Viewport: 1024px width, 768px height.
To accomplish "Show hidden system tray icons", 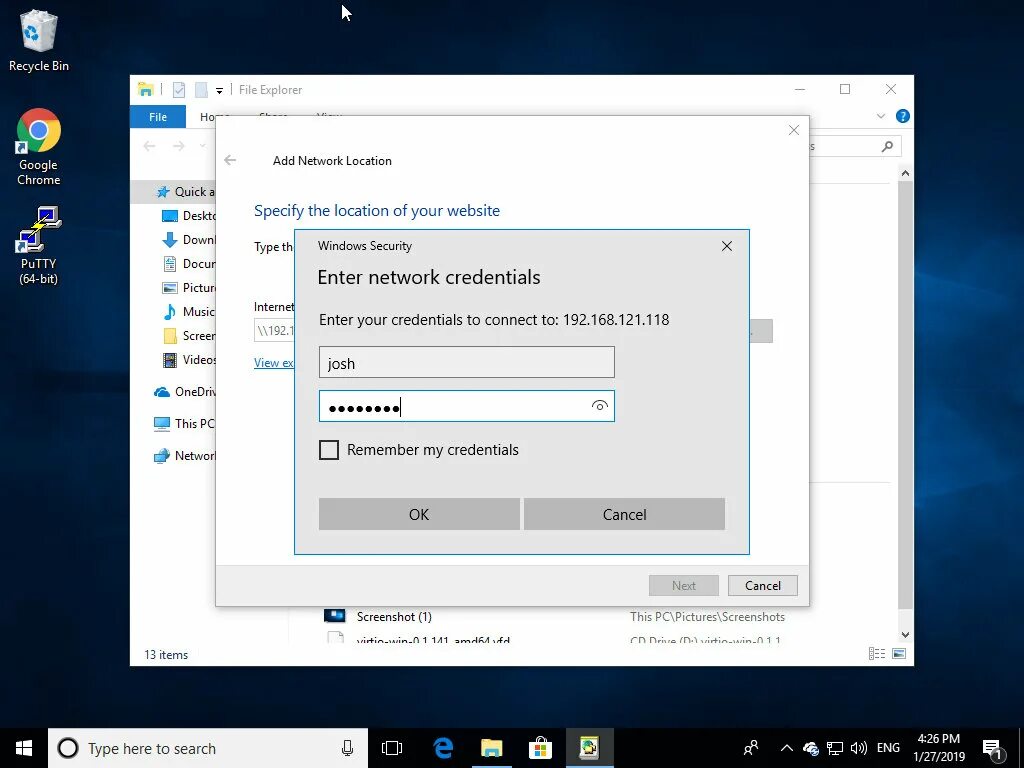I will [786, 747].
